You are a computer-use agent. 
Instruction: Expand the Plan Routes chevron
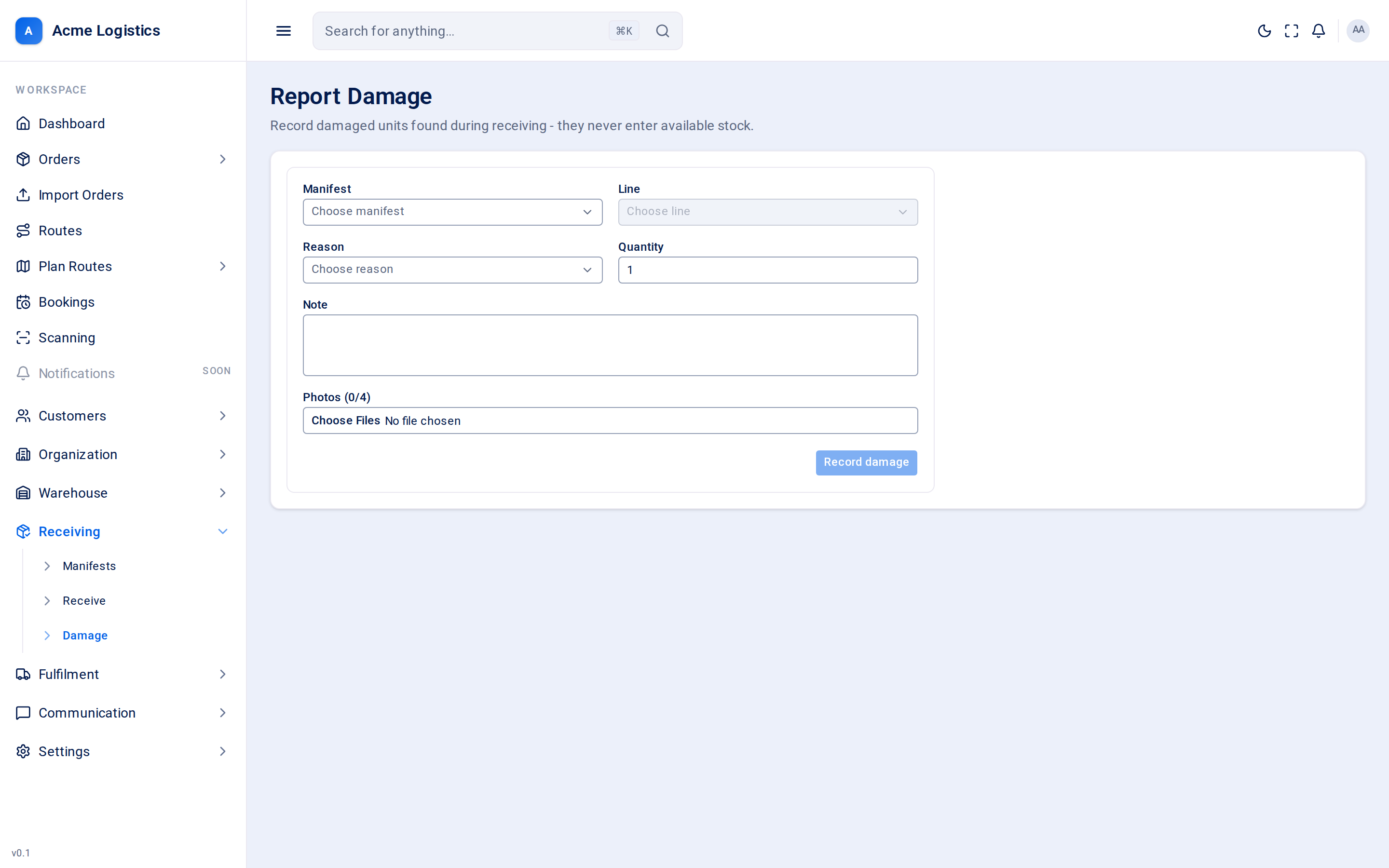[x=223, y=266]
